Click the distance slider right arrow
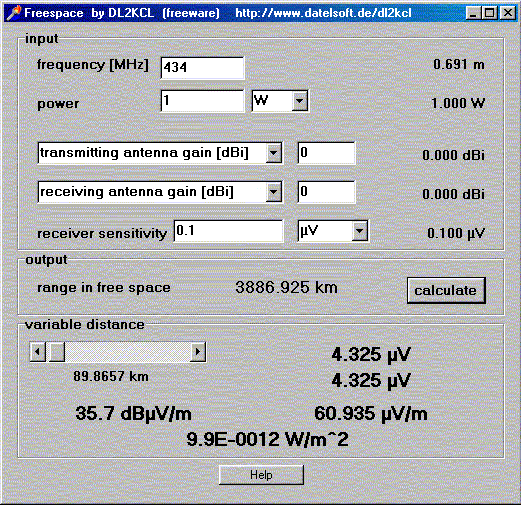 [198, 352]
